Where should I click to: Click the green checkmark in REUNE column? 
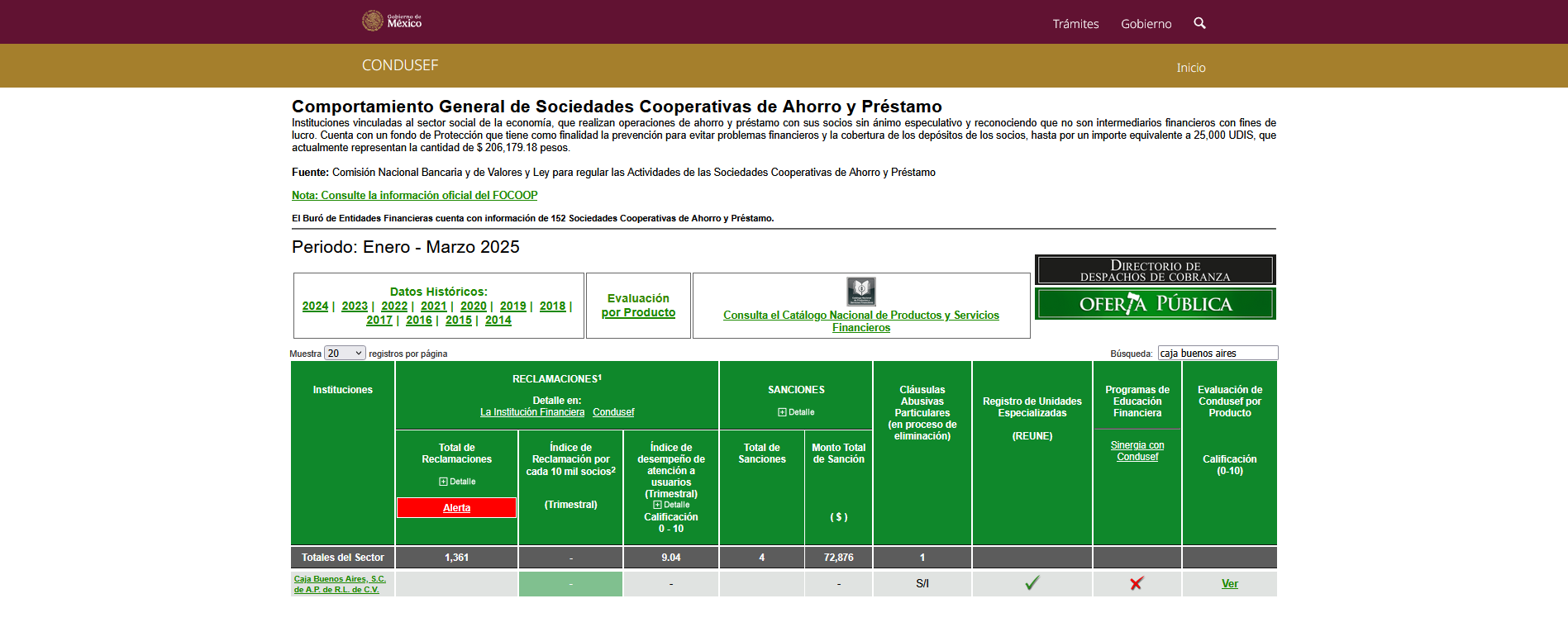tap(1032, 583)
